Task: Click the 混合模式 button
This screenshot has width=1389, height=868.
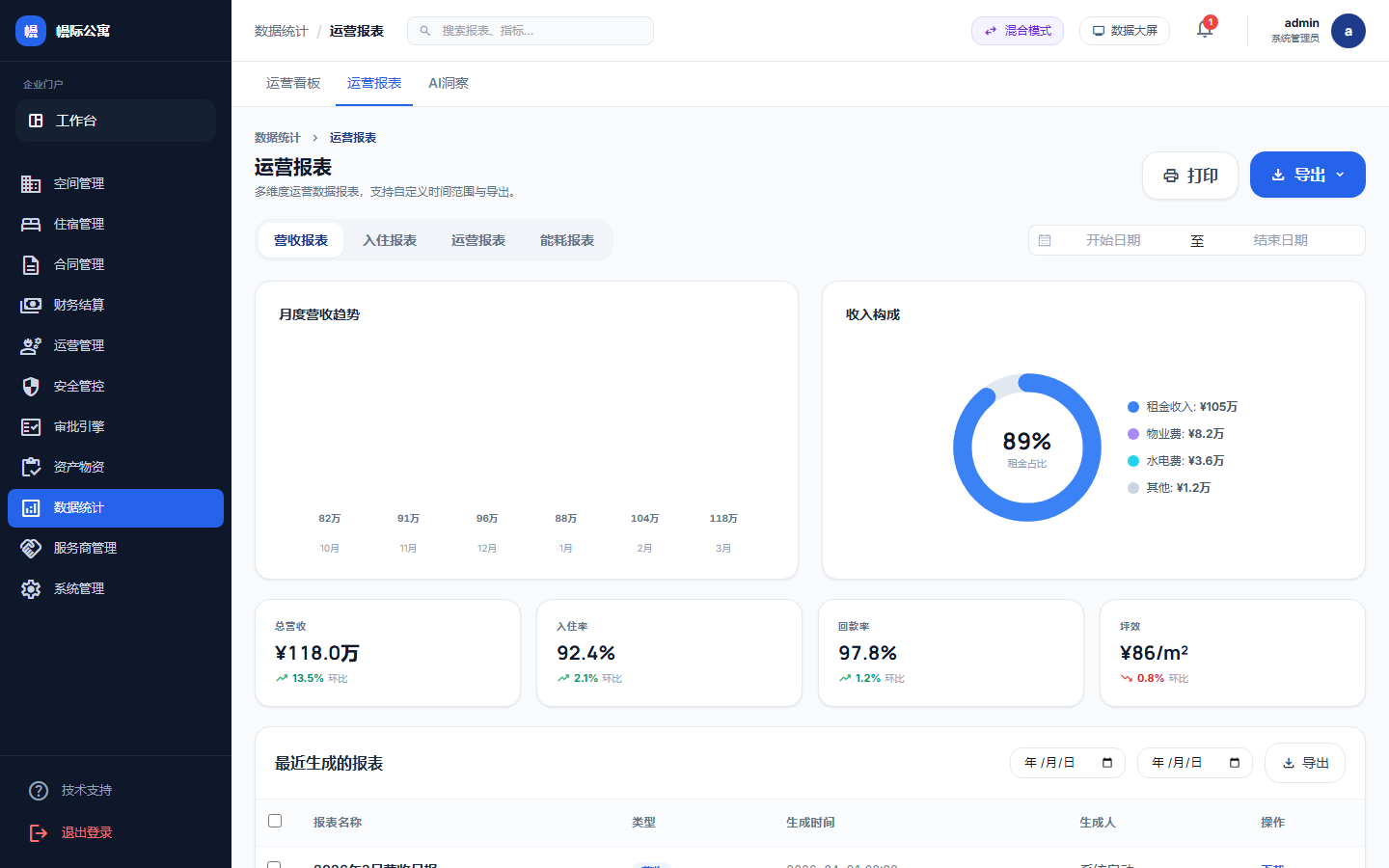Action: pos(1017,30)
